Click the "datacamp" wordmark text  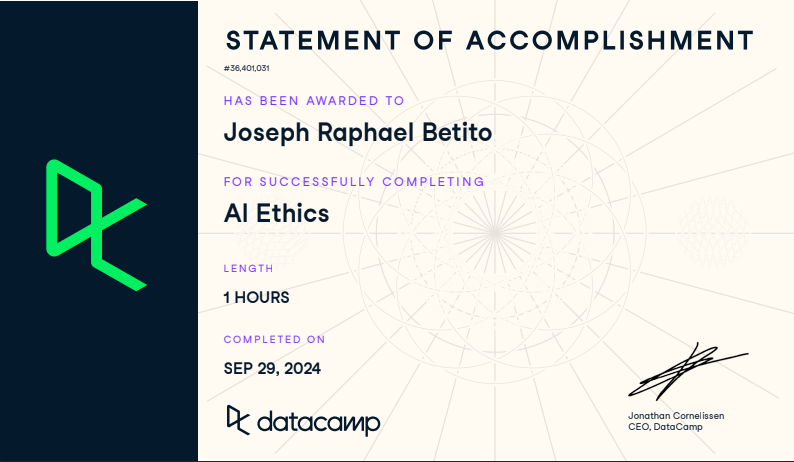pos(318,422)
